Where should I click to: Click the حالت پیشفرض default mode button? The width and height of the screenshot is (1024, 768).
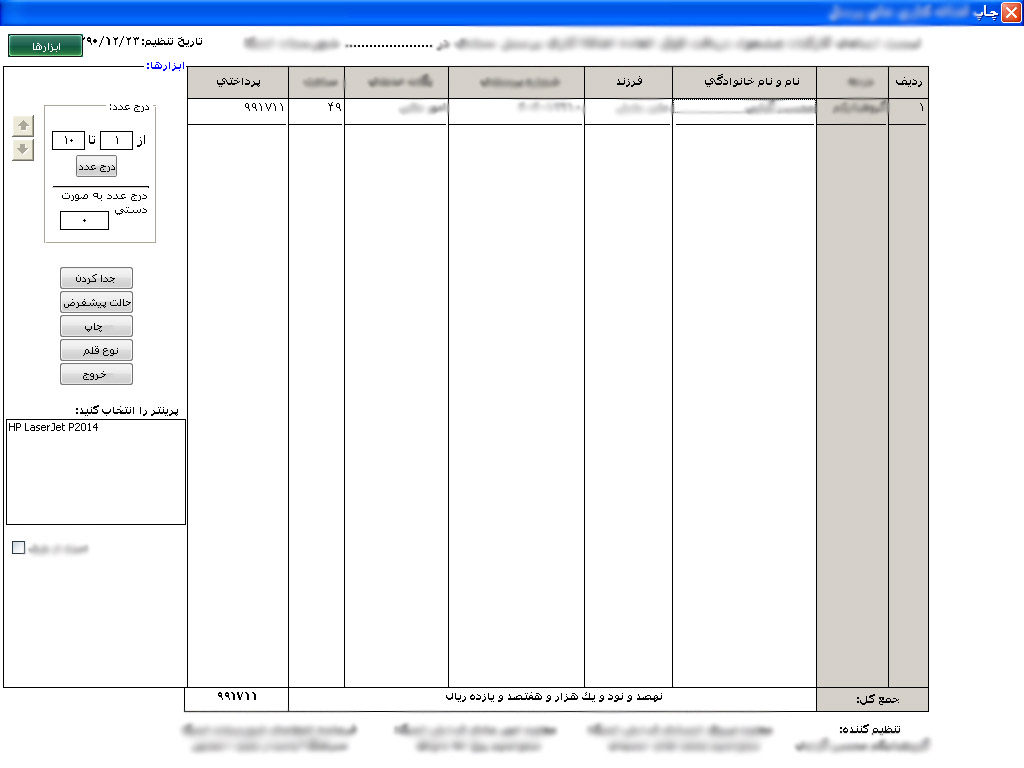(x=96, y=303)
